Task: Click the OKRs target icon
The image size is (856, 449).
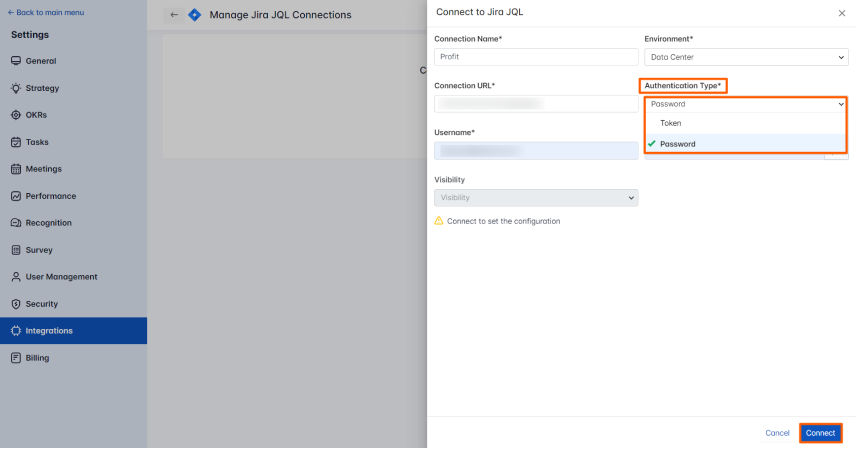Action: click(x=16, y=115)
